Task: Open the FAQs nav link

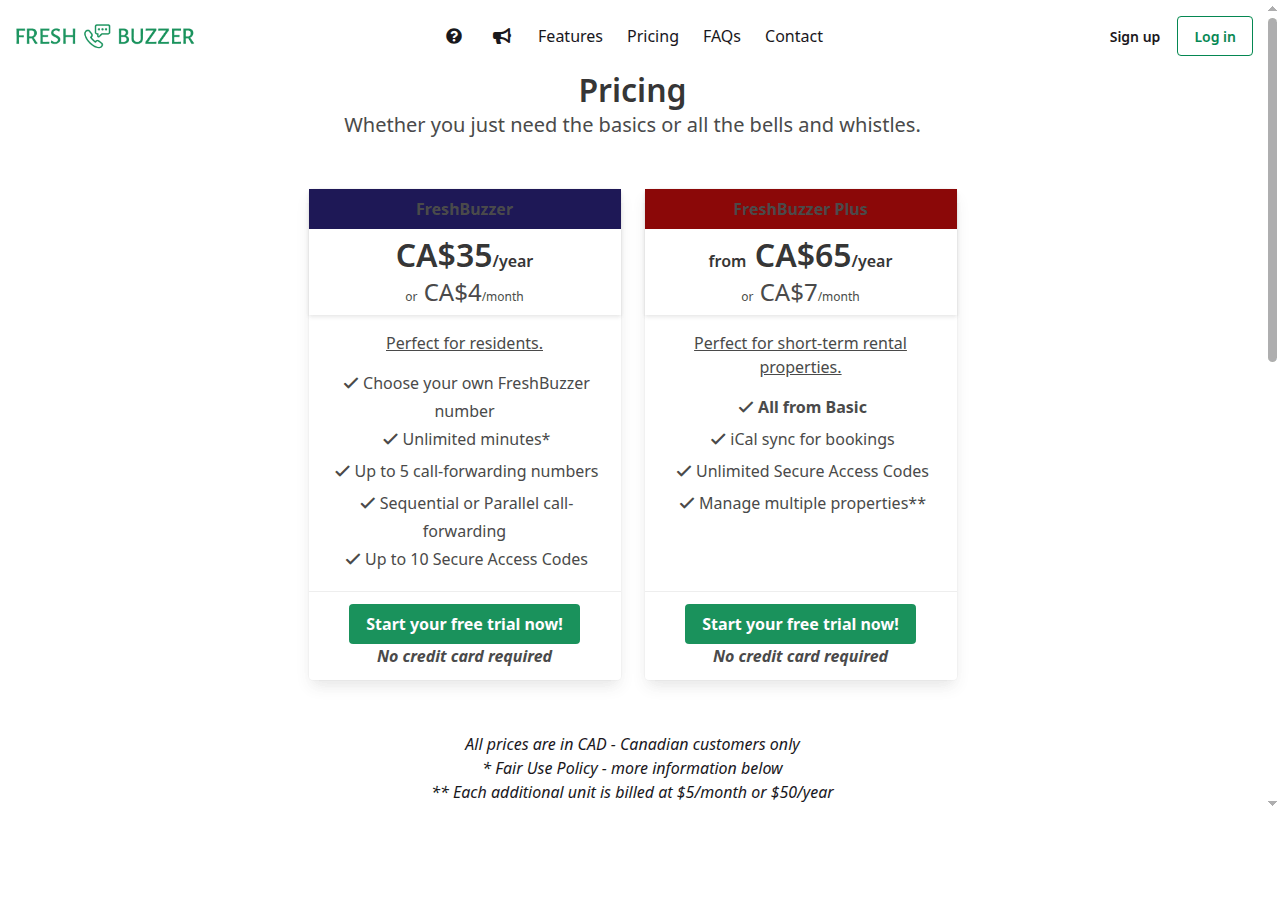Action: pos(722,36)
